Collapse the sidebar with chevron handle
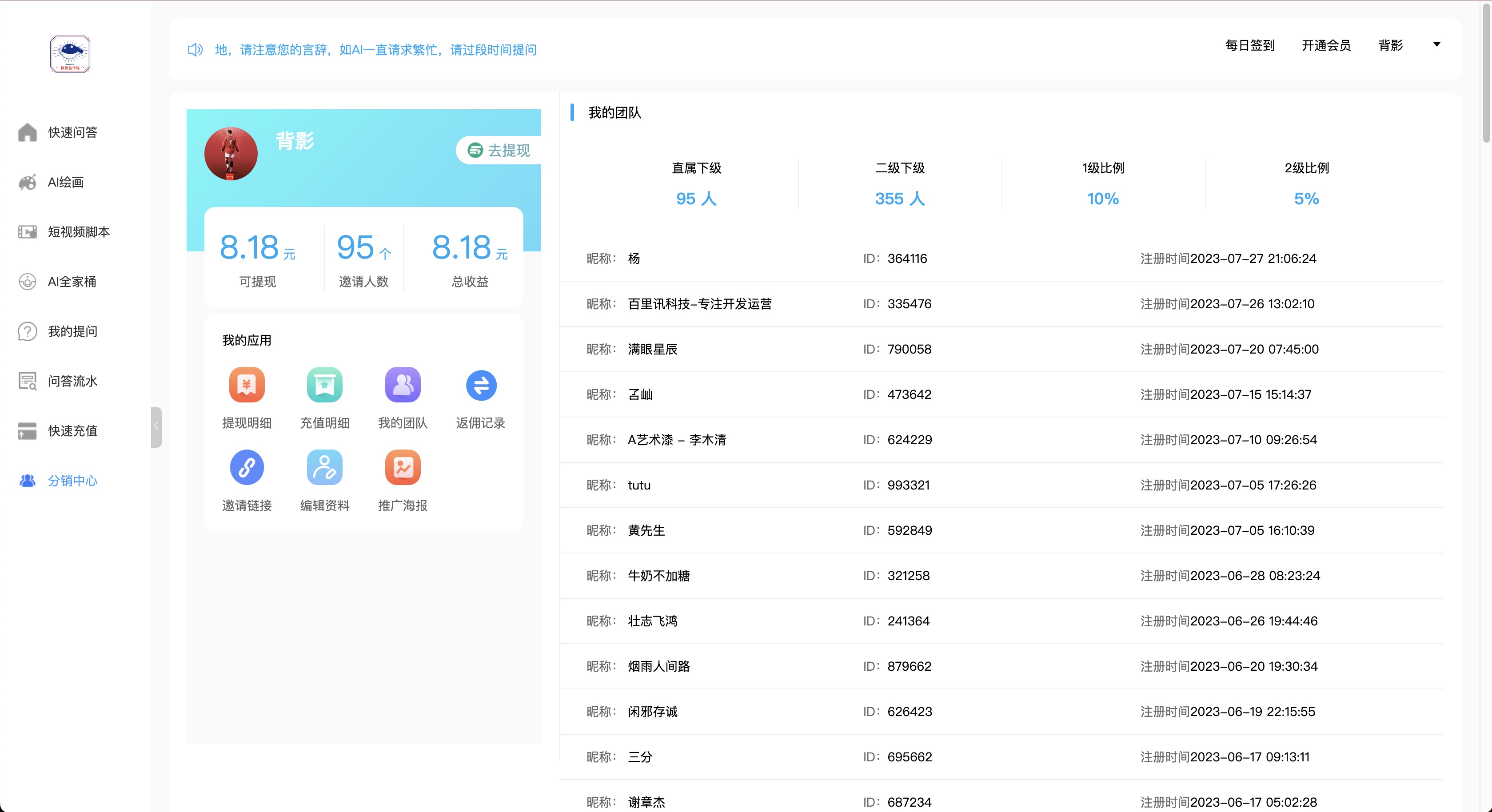 (x=156, y=427)
